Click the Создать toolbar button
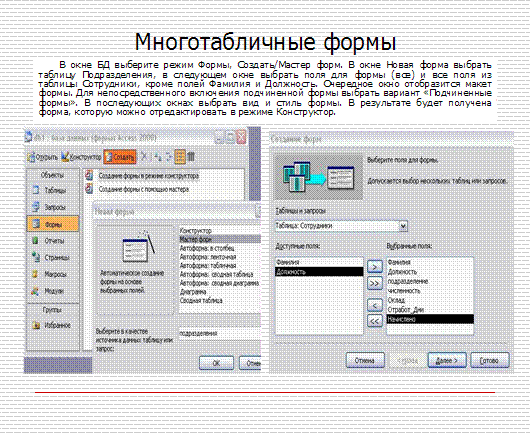 coord(120,157)
